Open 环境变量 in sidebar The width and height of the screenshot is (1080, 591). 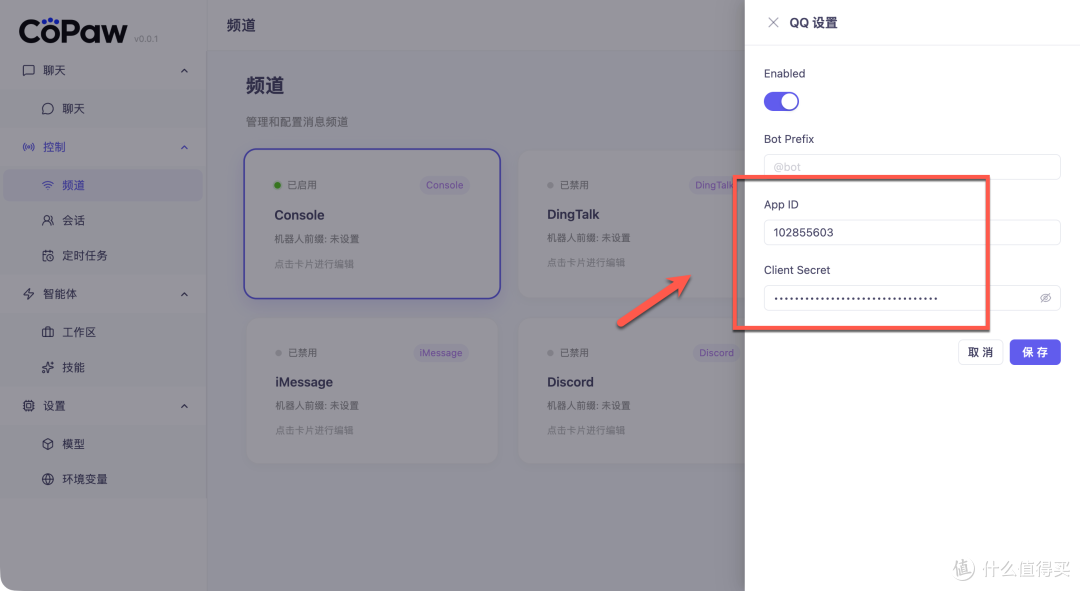point(103,479)
